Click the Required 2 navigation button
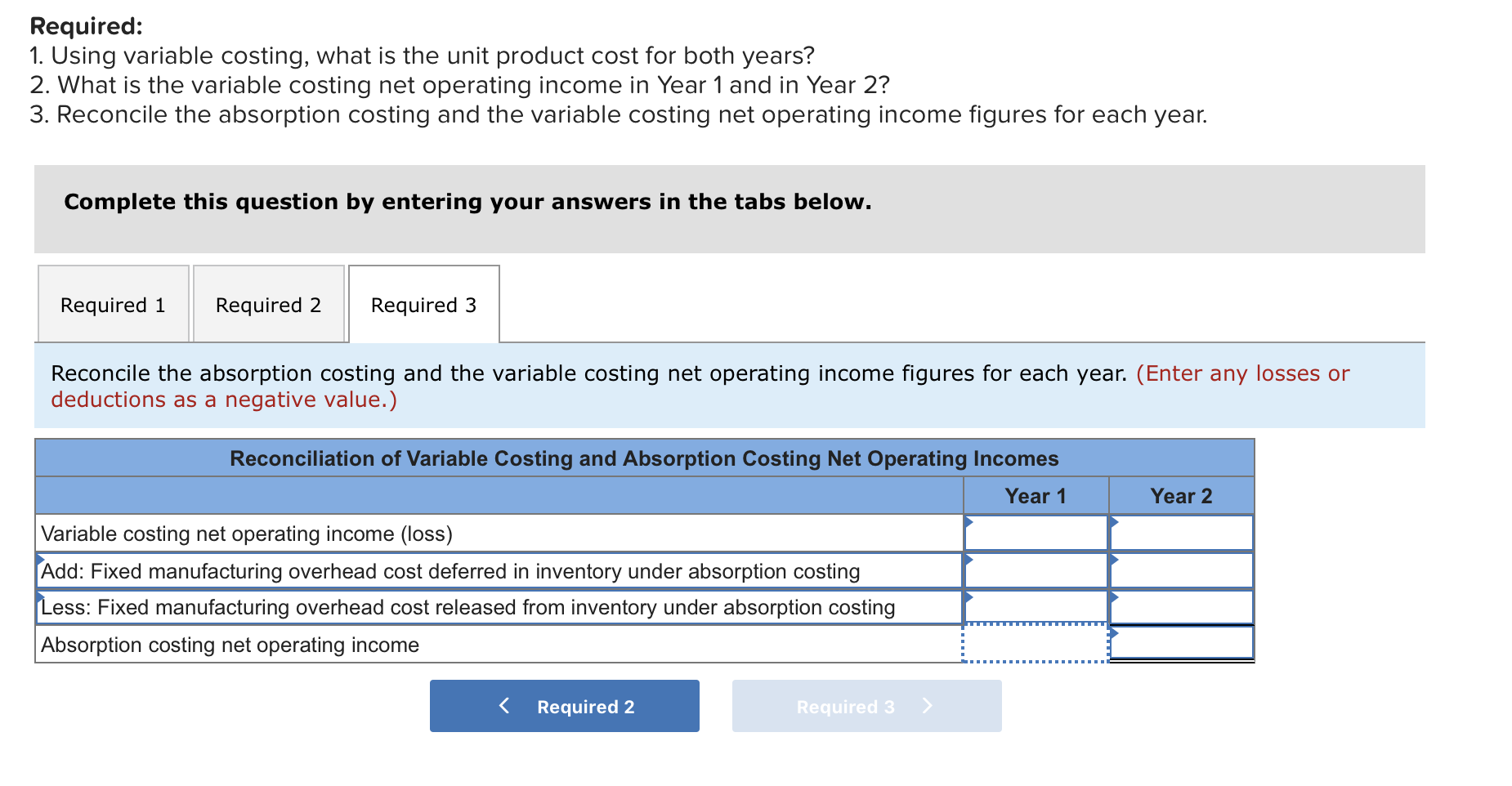This screenshot has height=786, width=1512. 564,706
